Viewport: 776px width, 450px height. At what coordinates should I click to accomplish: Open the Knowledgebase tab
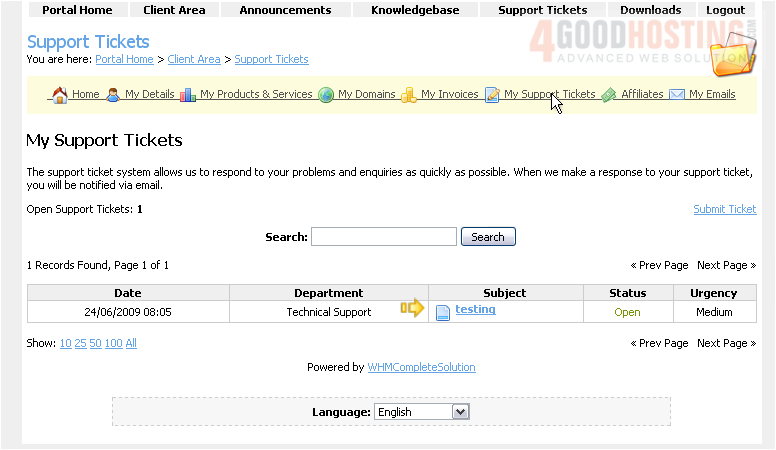415,10
